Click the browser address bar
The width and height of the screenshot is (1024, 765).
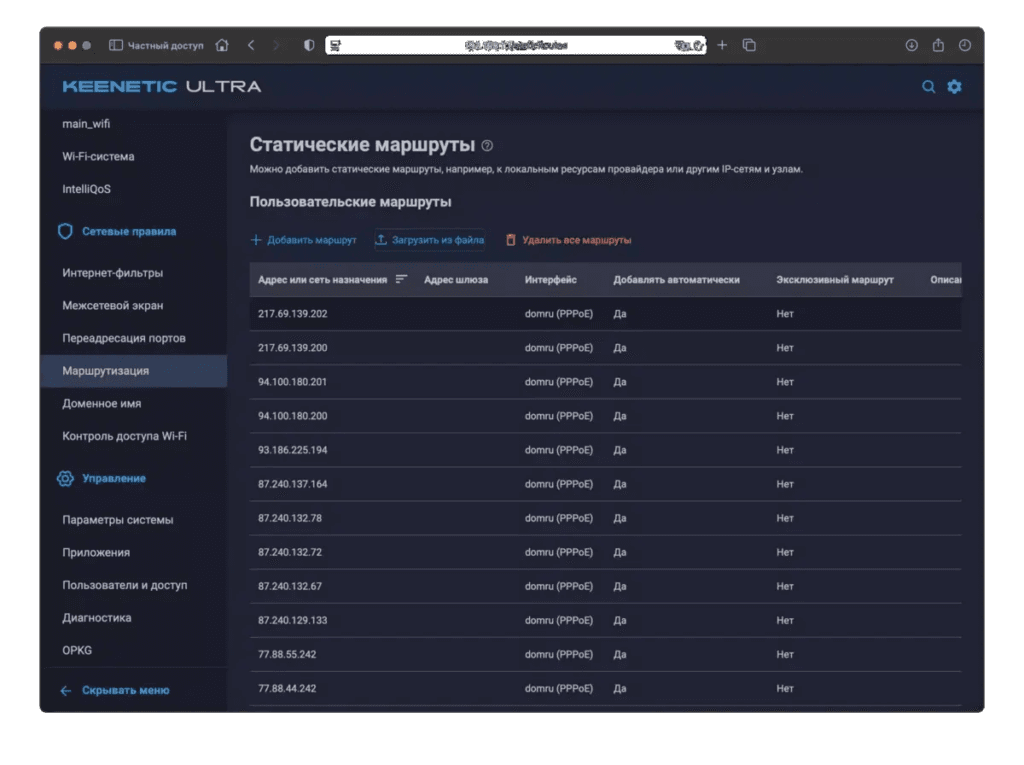pyautogui.click(x=515, y=45)
